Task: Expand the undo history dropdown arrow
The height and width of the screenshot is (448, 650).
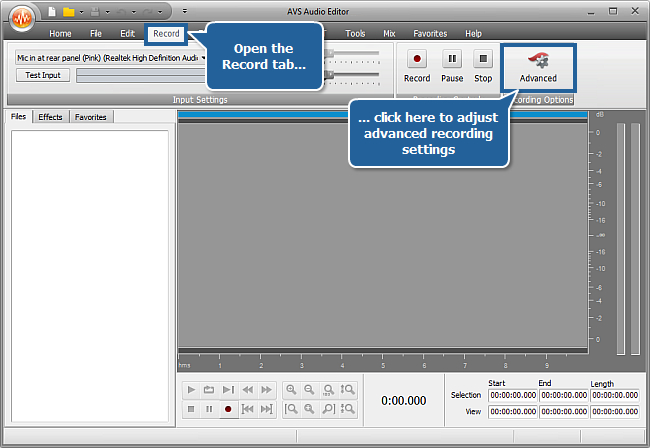Action: [133, 12]
